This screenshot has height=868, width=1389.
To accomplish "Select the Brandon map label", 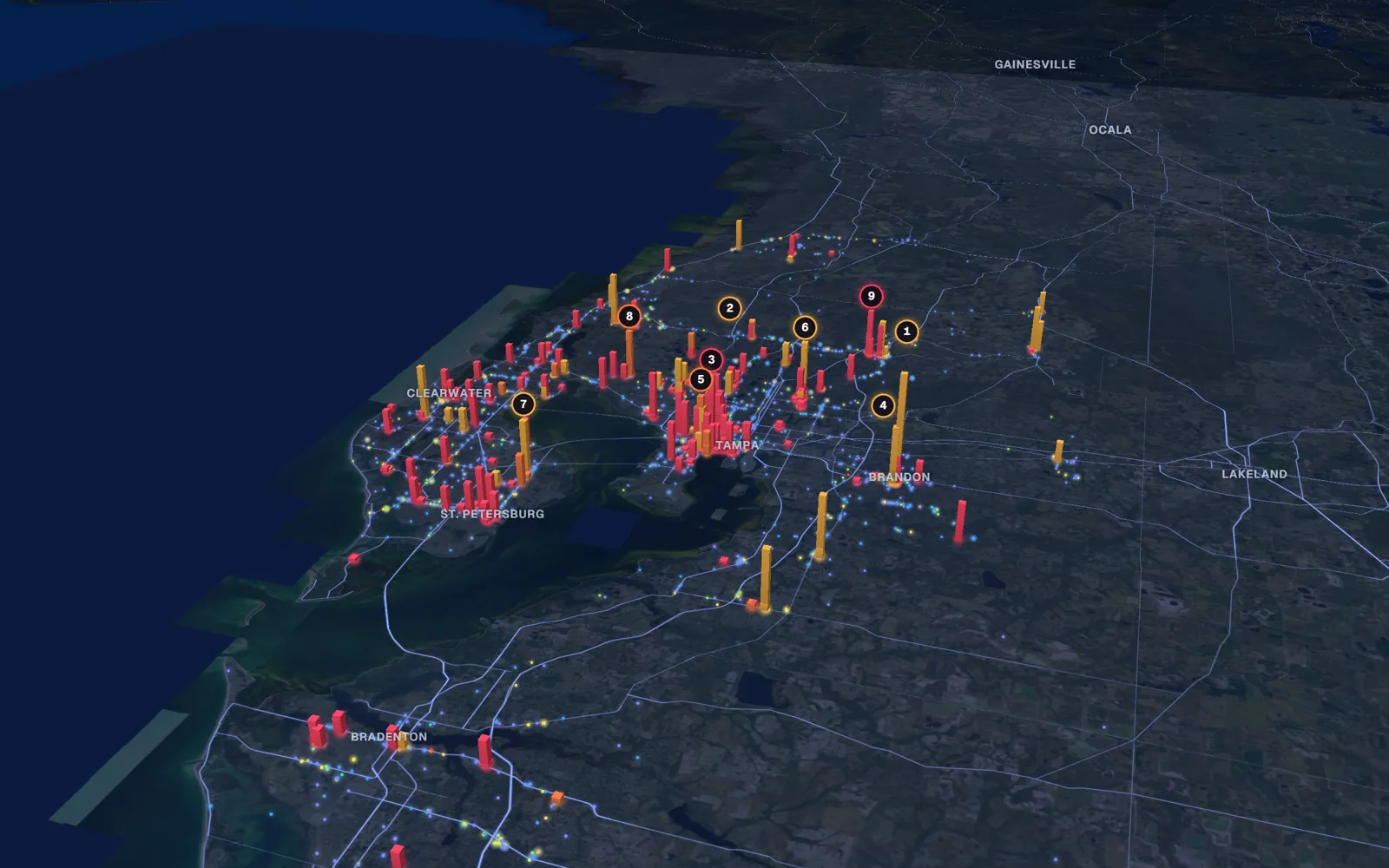I will (x=899, y=477).
